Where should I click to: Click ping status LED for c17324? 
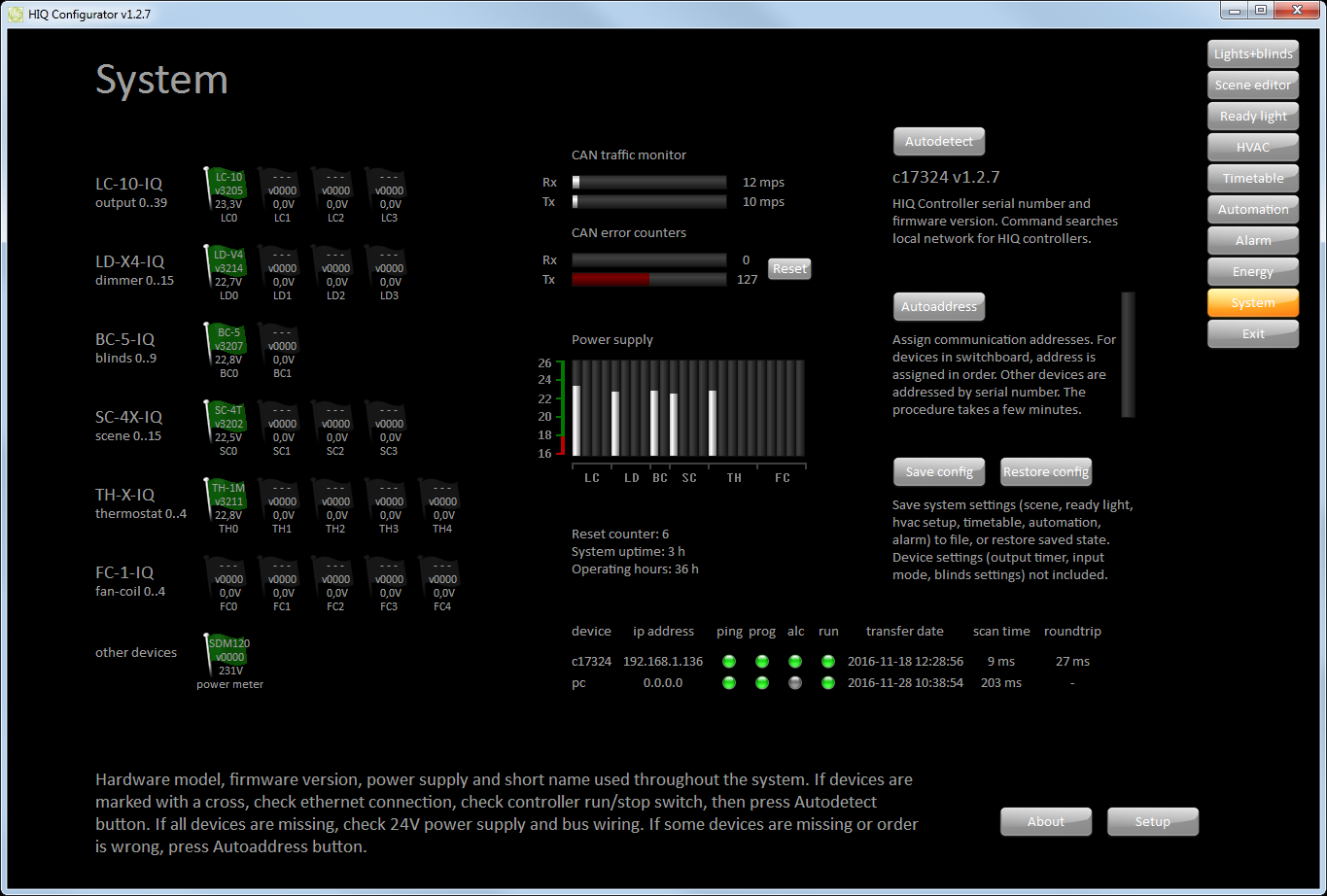tap(729, 662)
